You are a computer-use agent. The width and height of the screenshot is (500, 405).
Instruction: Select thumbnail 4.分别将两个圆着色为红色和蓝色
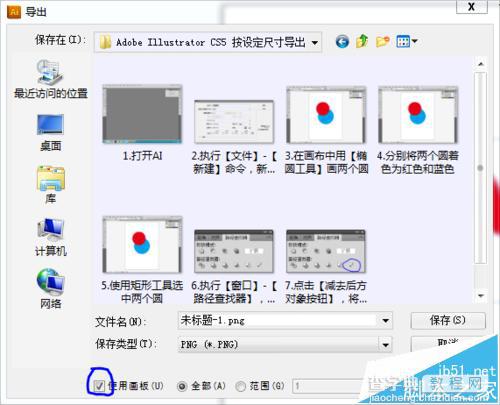[x=418, y=115]
